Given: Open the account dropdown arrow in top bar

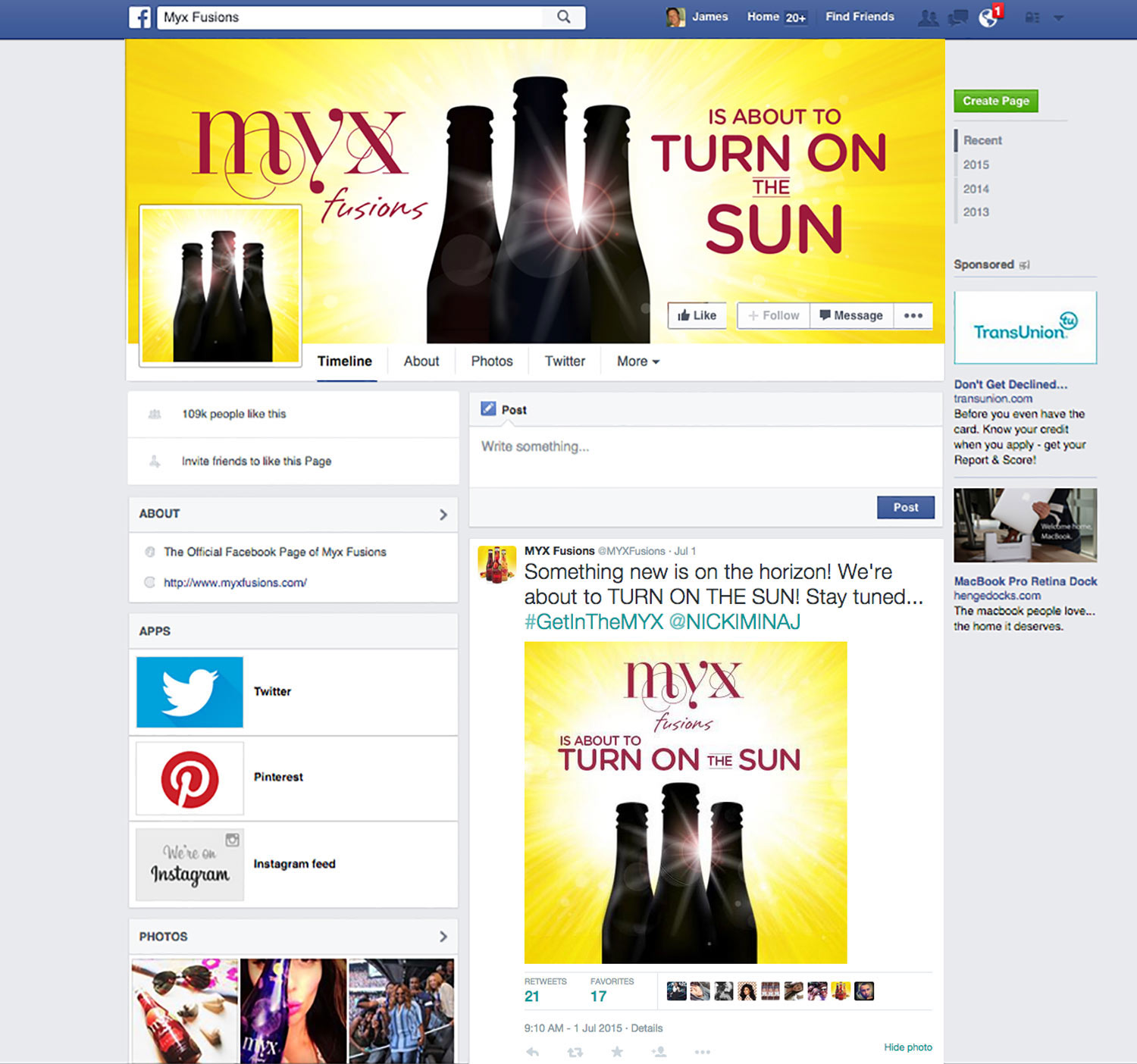Looking at the screenshot, I should pyautogui.click(x=1059, y=17).
